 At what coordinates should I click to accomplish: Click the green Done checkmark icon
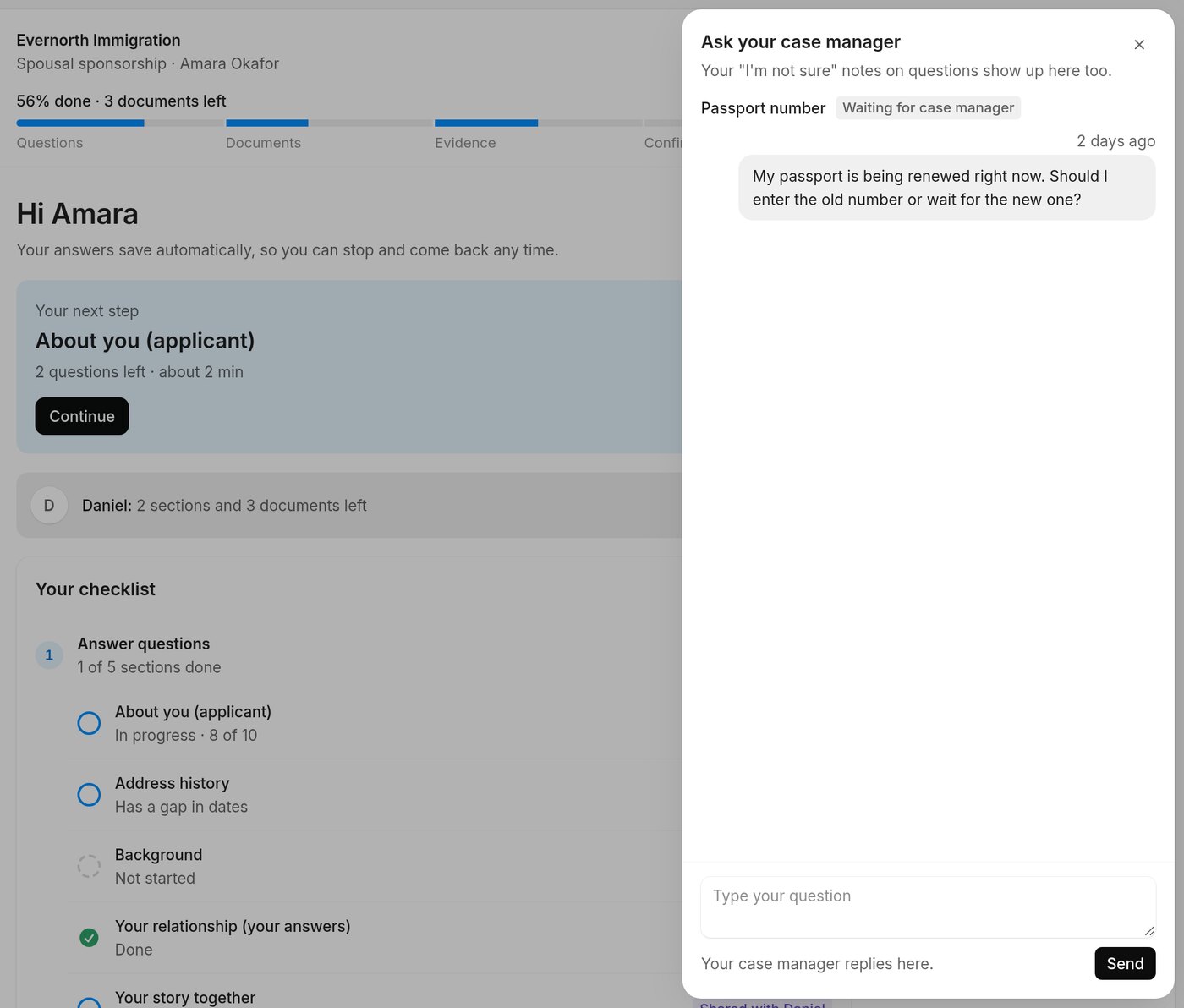coord(89,937)
